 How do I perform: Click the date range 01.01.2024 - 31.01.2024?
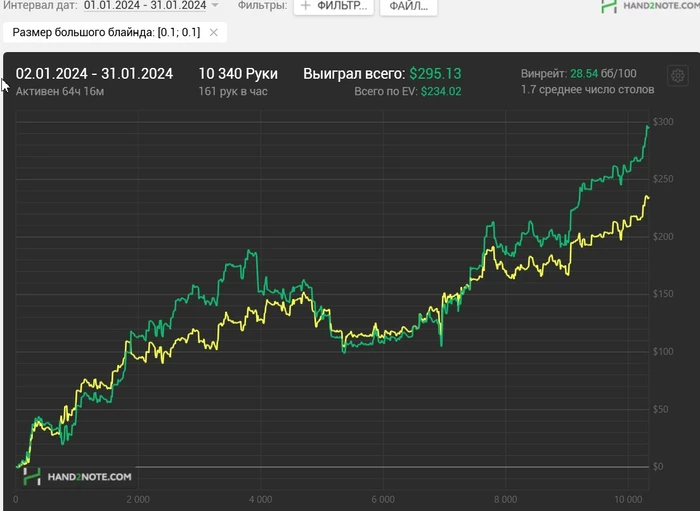[145, 5]
